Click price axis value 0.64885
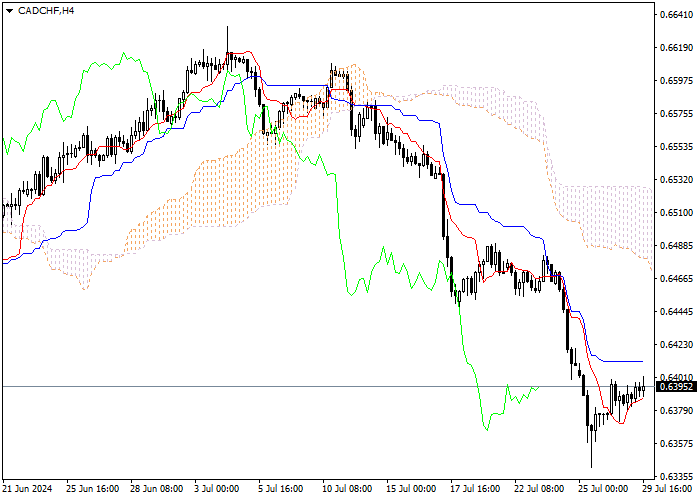 pyautogui.click(x=676, y=246)
